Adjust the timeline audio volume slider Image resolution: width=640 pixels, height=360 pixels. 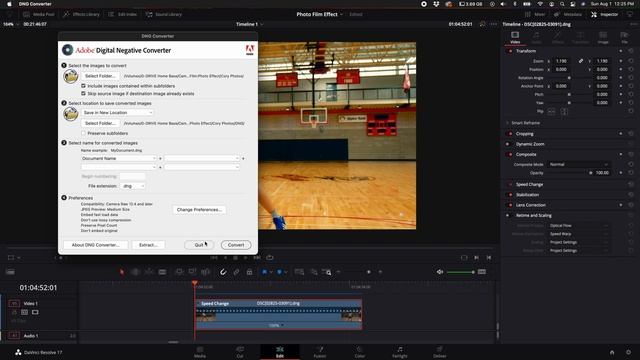coord(460,272)
